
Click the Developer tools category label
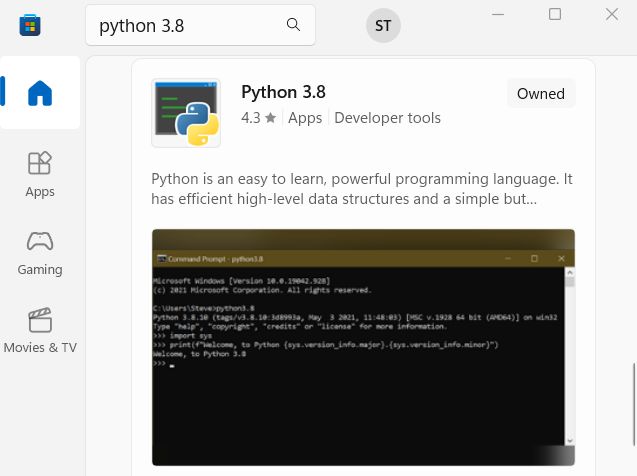point(387,118)
